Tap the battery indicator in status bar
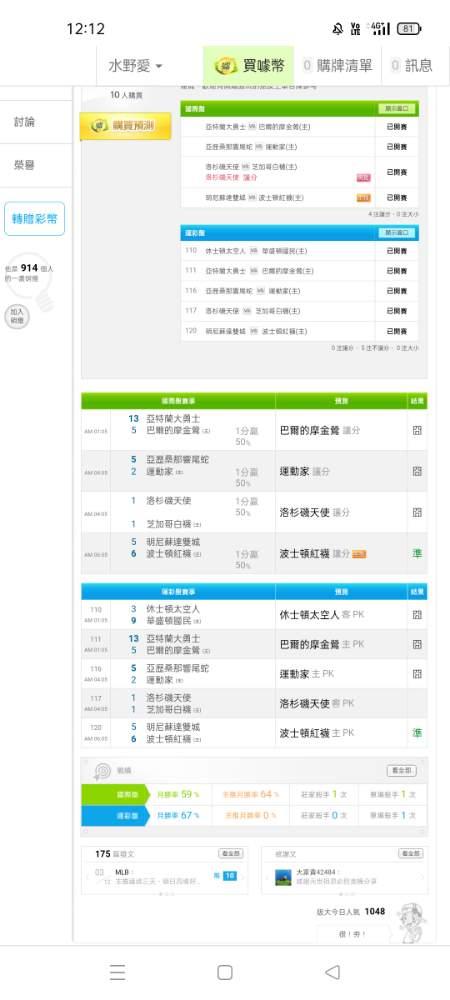 409,29
